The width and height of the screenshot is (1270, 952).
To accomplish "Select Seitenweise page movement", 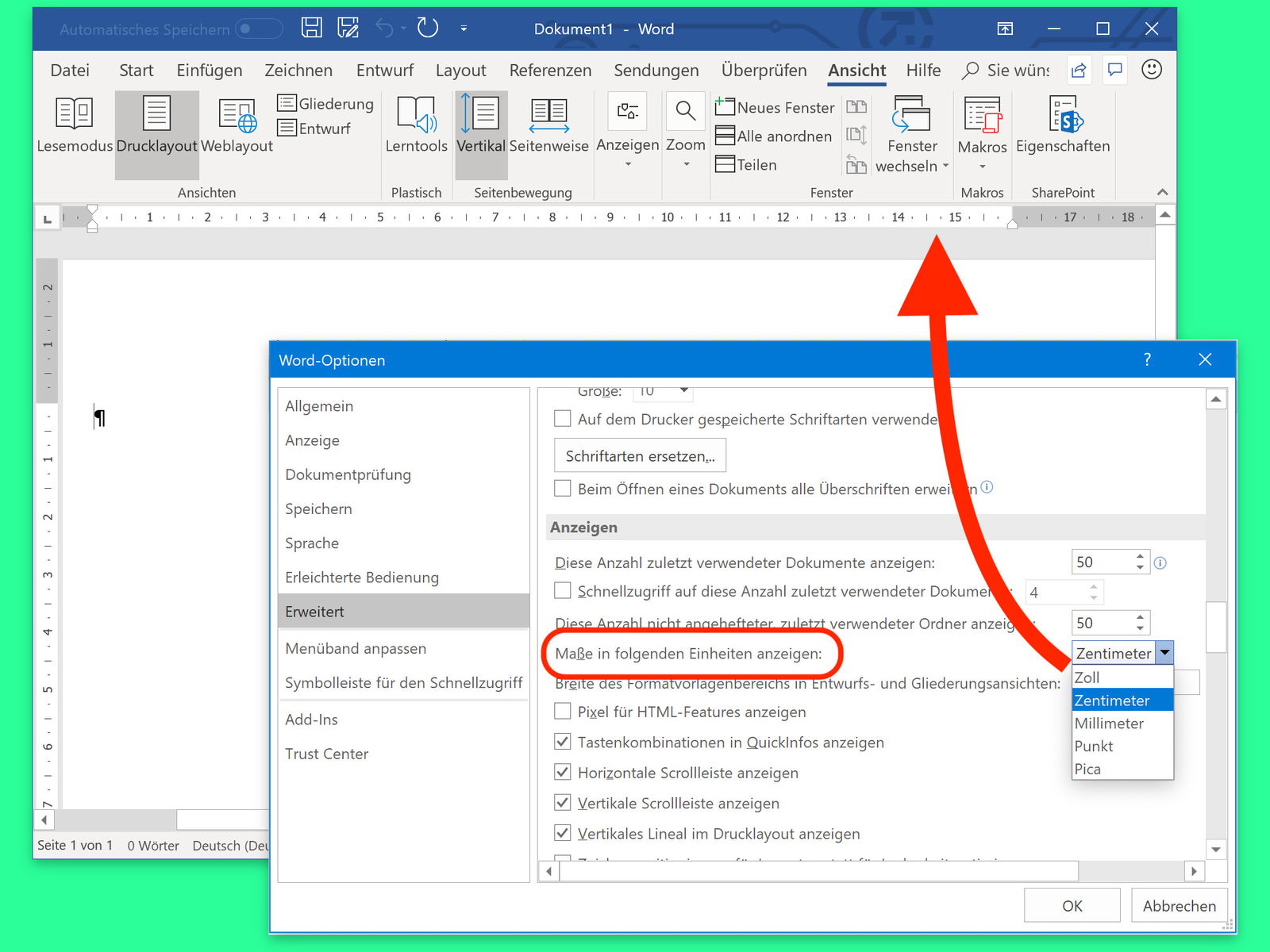I will (548, 125).
